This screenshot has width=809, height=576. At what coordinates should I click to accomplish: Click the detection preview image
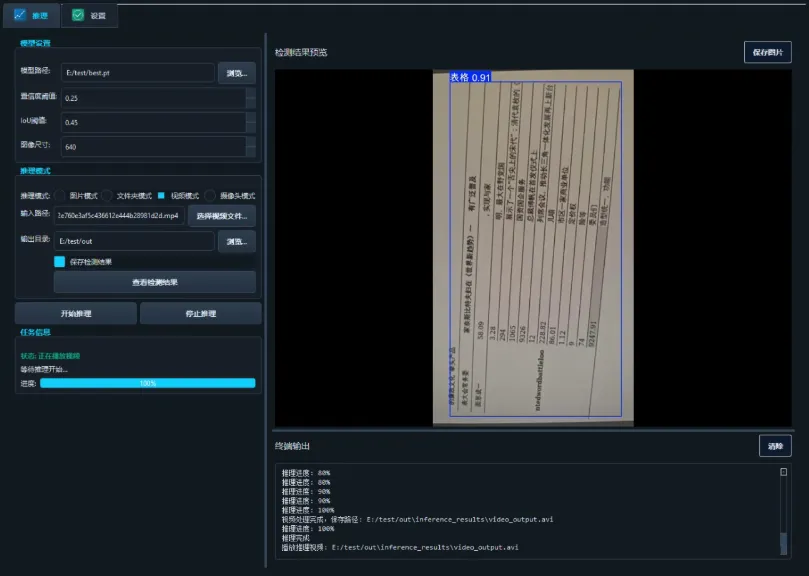[533, 248]
